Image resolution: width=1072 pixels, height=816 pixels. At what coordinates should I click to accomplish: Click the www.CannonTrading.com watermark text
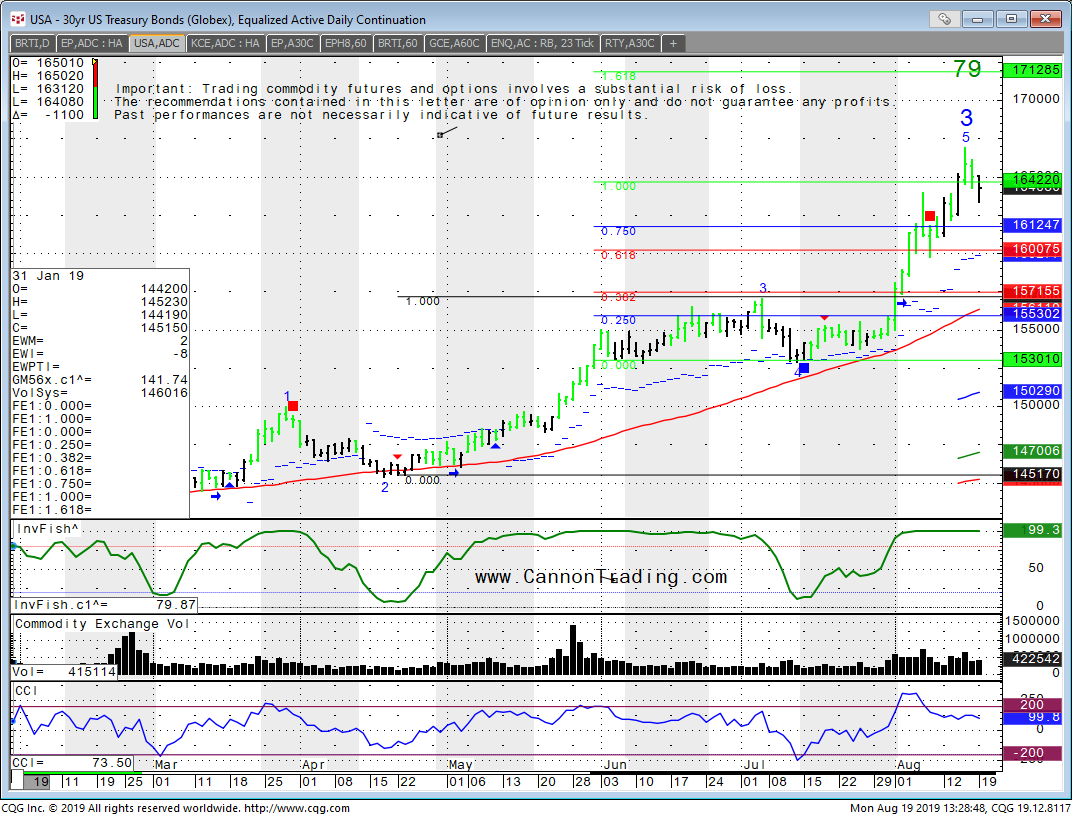pyautogui.click(x=600, y=577)
